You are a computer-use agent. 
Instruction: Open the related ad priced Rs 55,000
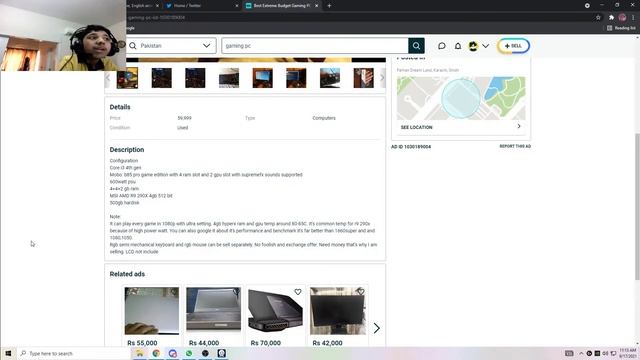[152, 316]
